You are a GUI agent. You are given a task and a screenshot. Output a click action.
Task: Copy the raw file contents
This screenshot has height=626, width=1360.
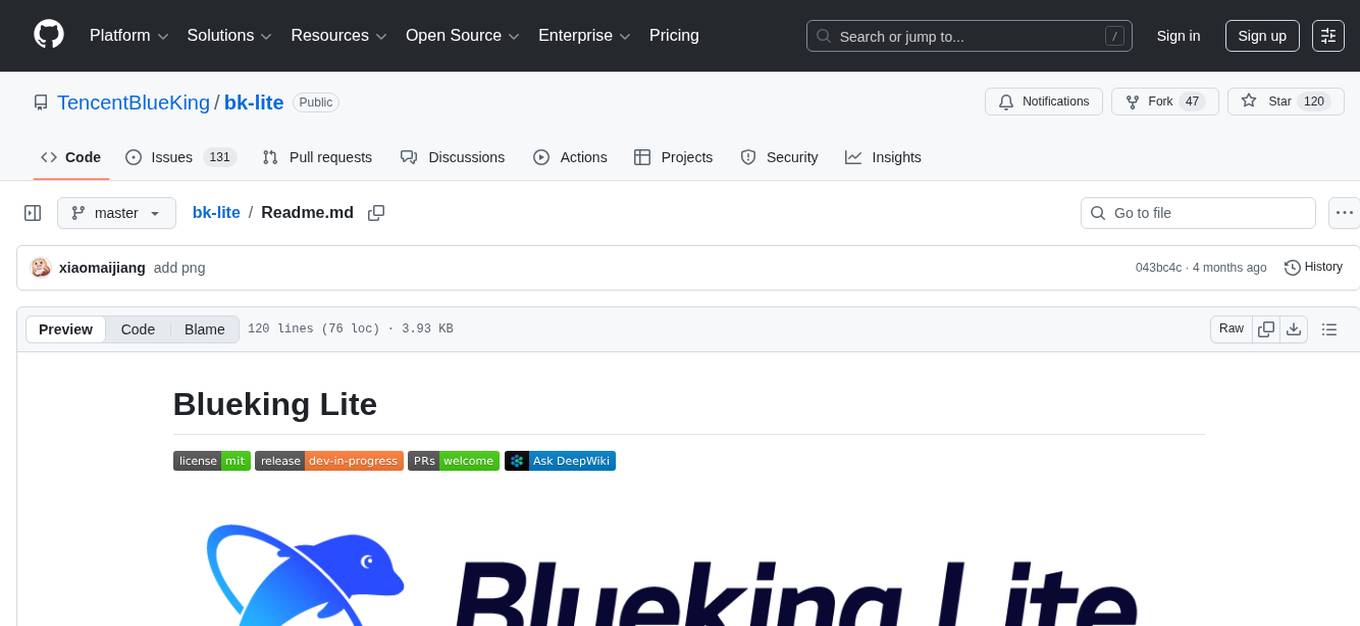[1266, 328]
